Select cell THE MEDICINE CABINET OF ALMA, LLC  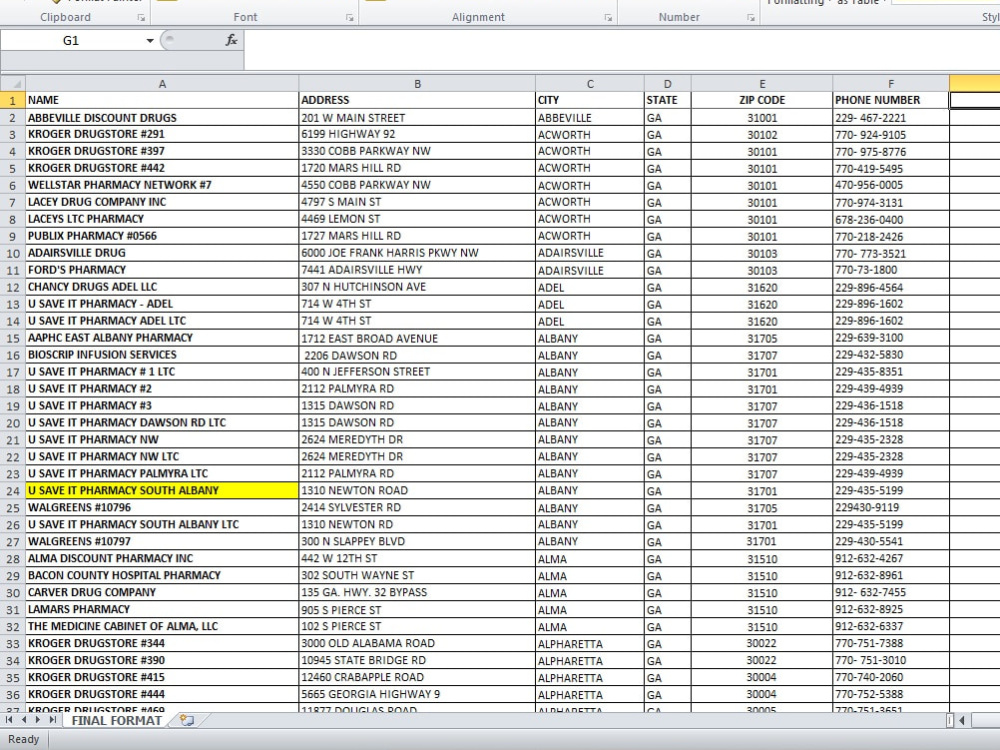point(162,626)
